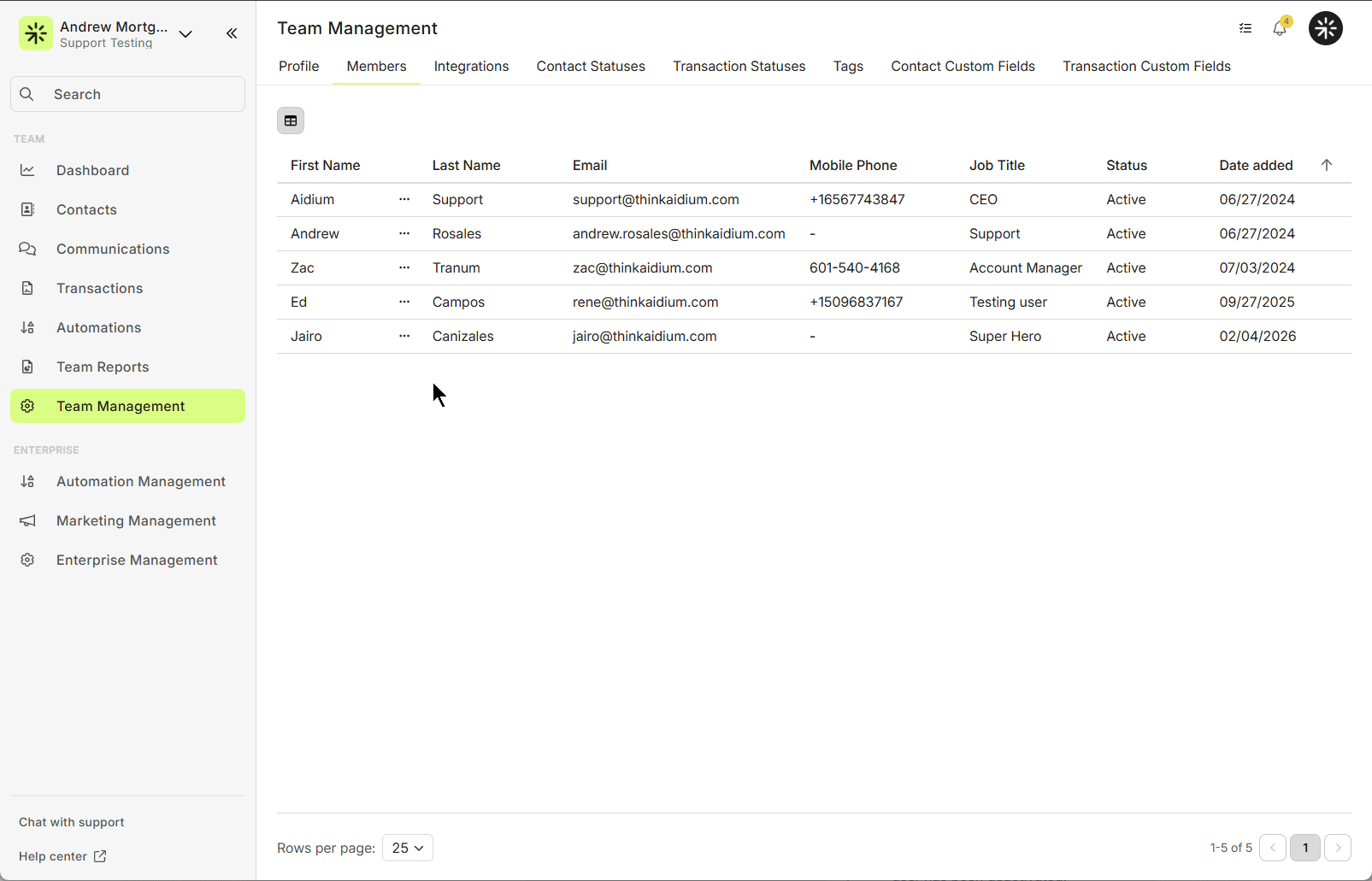Click the user avatar in top right
Viewport: 1372px width, 881px height.
click(1325, 28)
